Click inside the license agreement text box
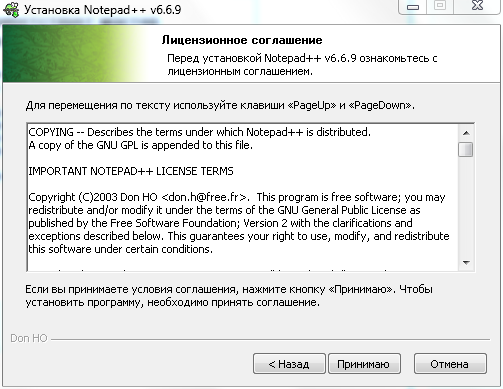Viewport: 503px width, 389px height. pos(243,197)
